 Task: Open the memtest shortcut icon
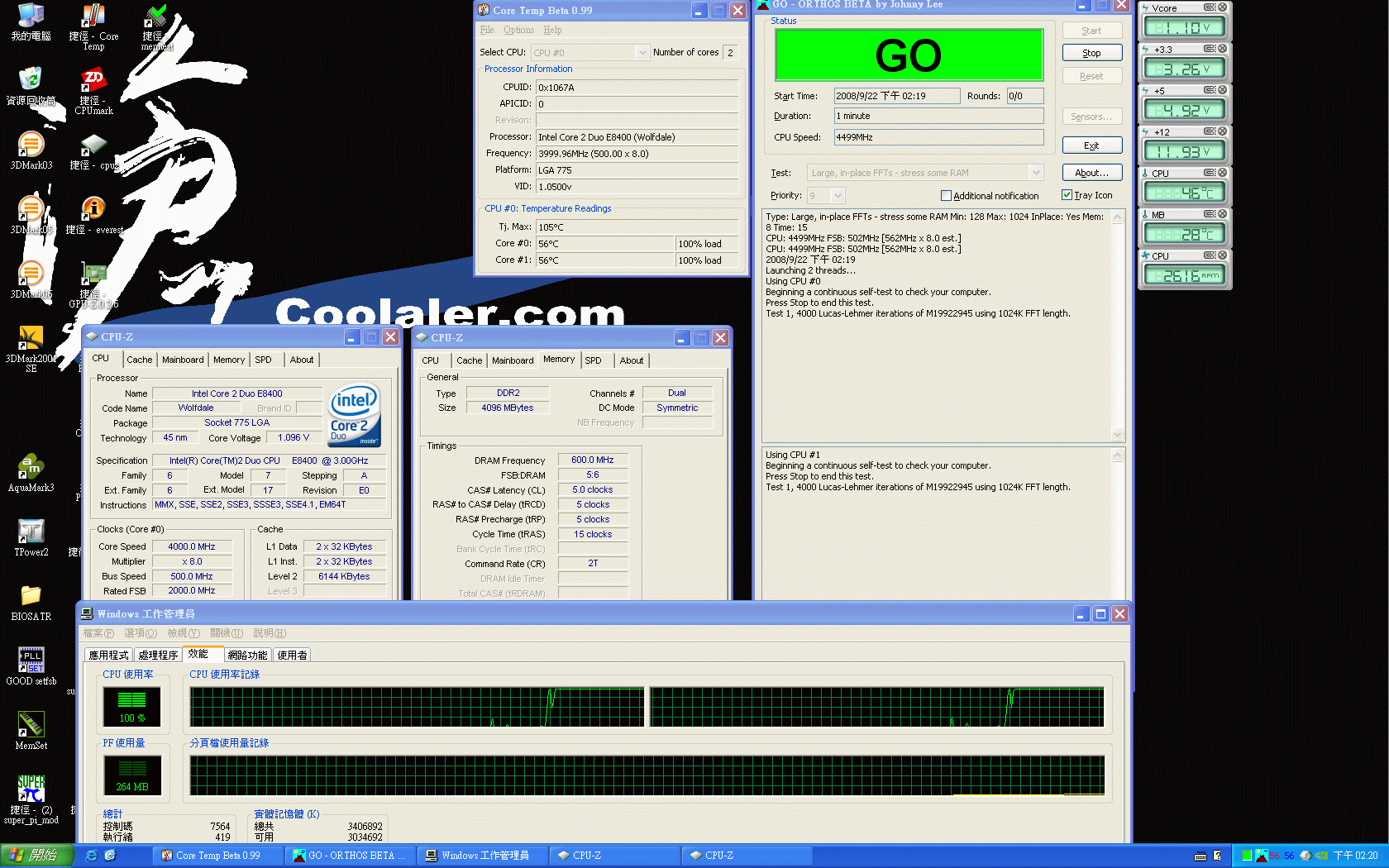point(155,27)
